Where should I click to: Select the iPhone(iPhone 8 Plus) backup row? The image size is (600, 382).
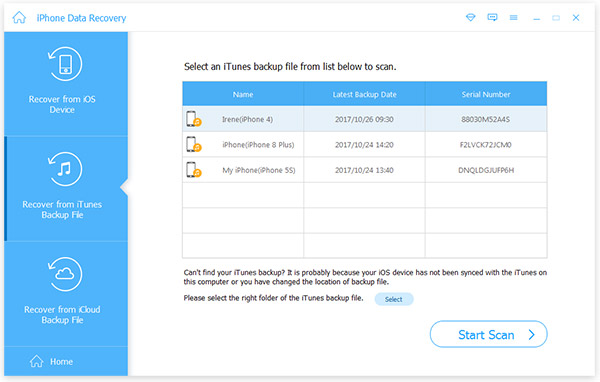tap(365, 145)
